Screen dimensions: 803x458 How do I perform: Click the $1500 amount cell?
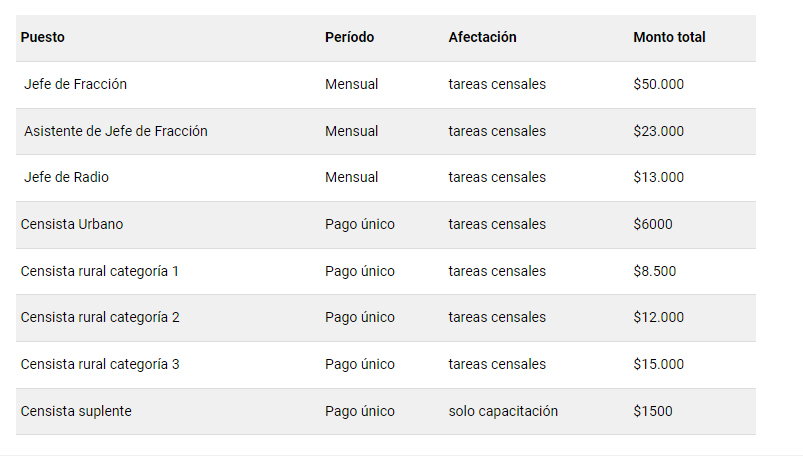coord(653,411)
